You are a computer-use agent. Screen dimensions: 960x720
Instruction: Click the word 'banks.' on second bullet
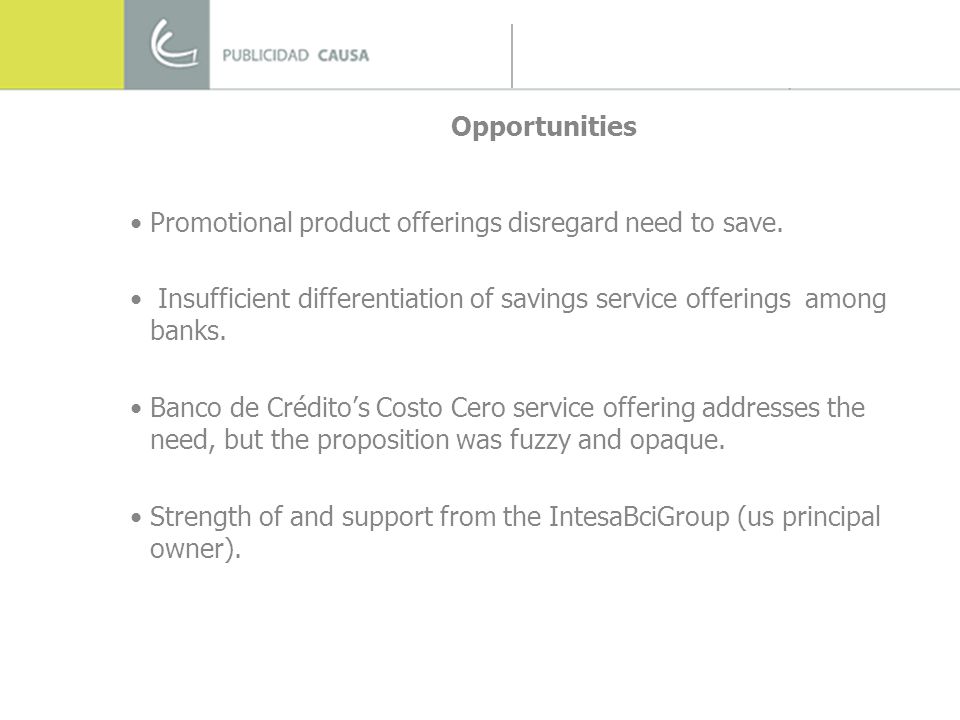tap(188, 331)
